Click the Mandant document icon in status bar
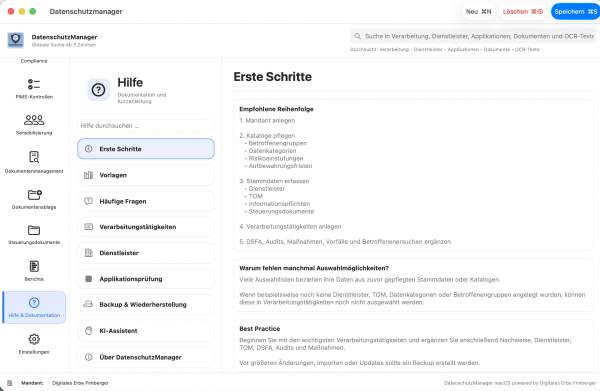 [x=10, y=383]
